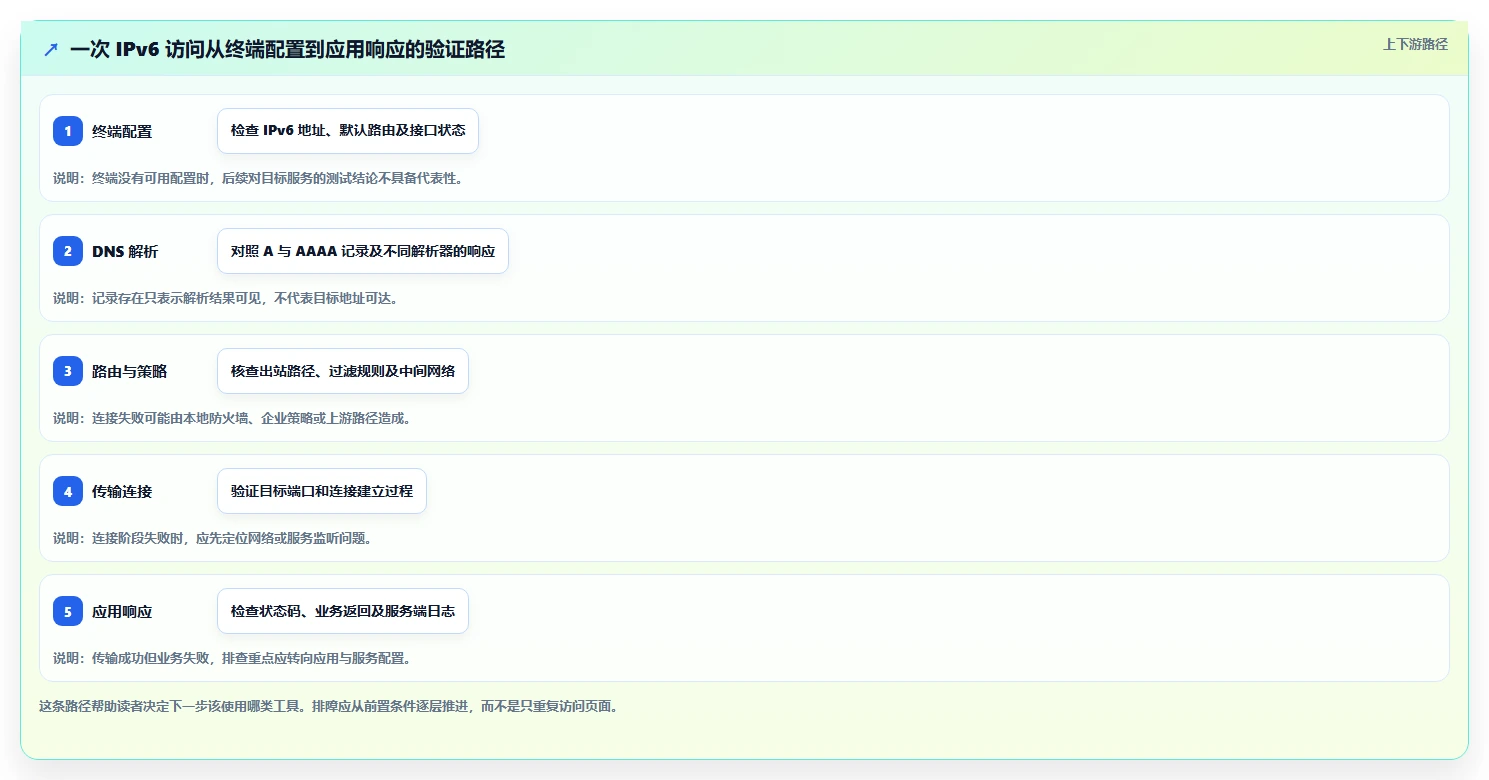Click the footer sentence 这条路径帮助读者决定下一步
Image resolution: width=1489 pixels, height=780 pixels.
click(328, 706)
